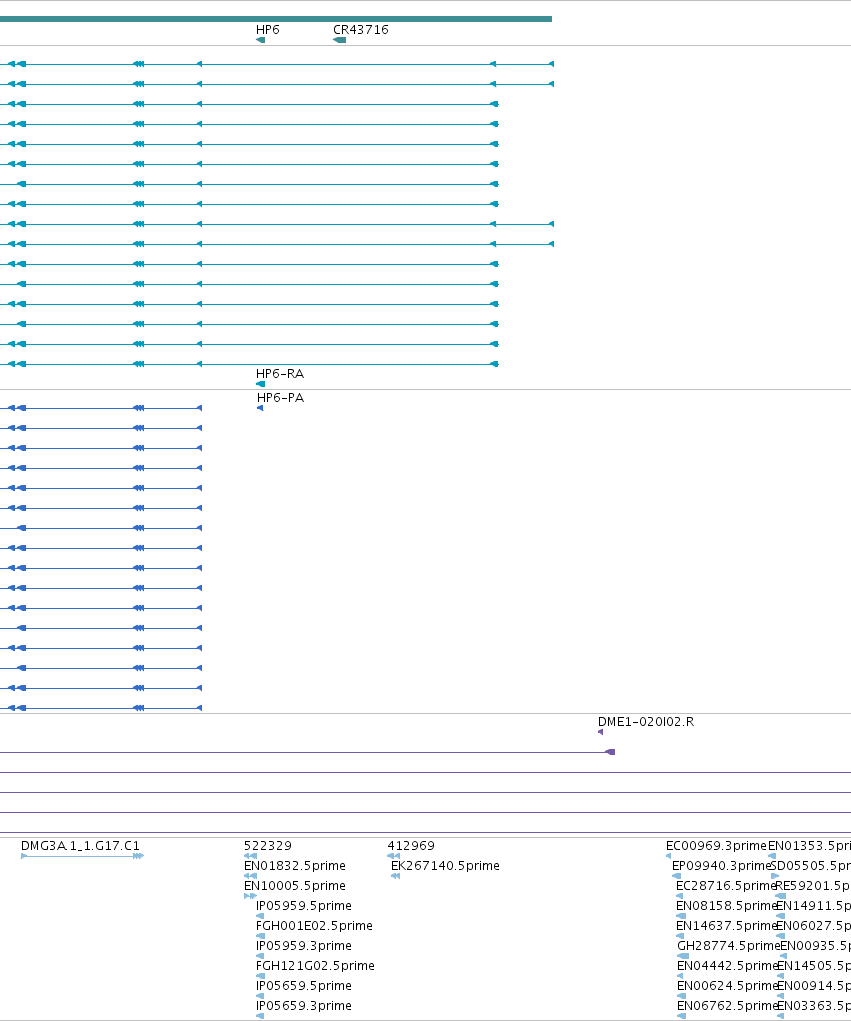Click the IP05959.3prime label

click(304, 946)
